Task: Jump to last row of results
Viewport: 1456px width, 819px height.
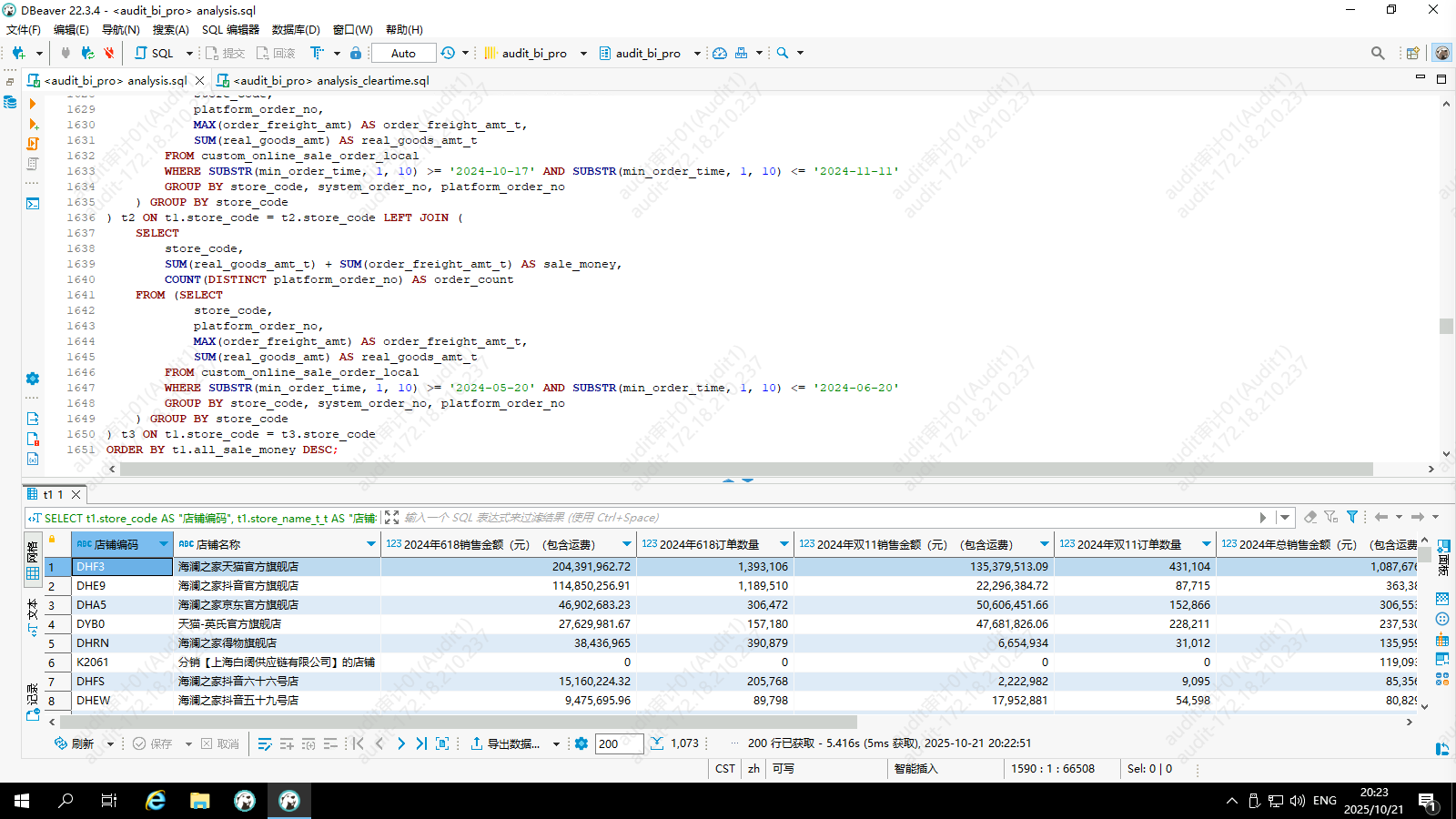Action: pyautogui.click(x=421, y=743)
